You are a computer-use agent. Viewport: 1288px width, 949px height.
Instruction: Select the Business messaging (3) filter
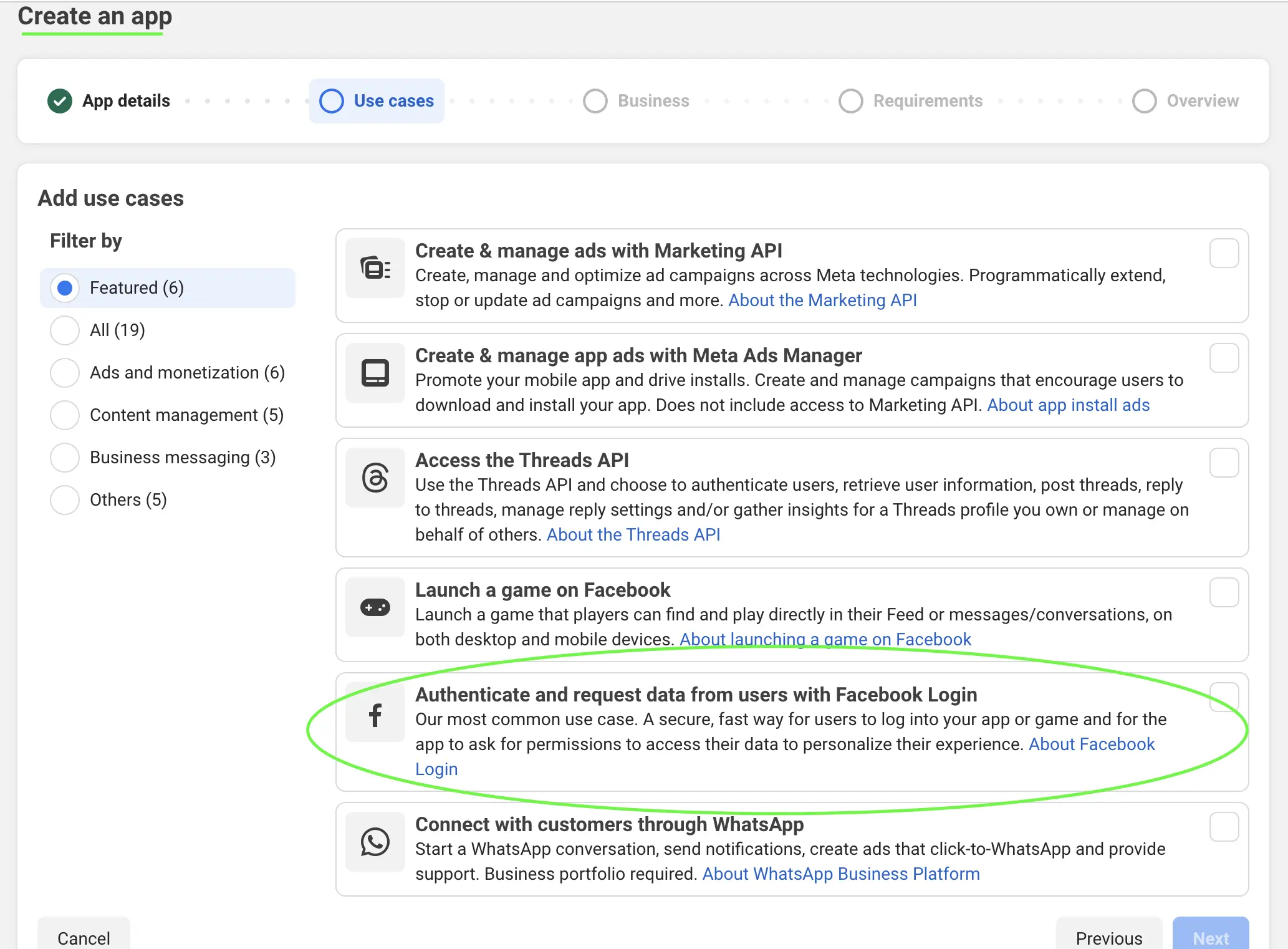pos(65,458)
